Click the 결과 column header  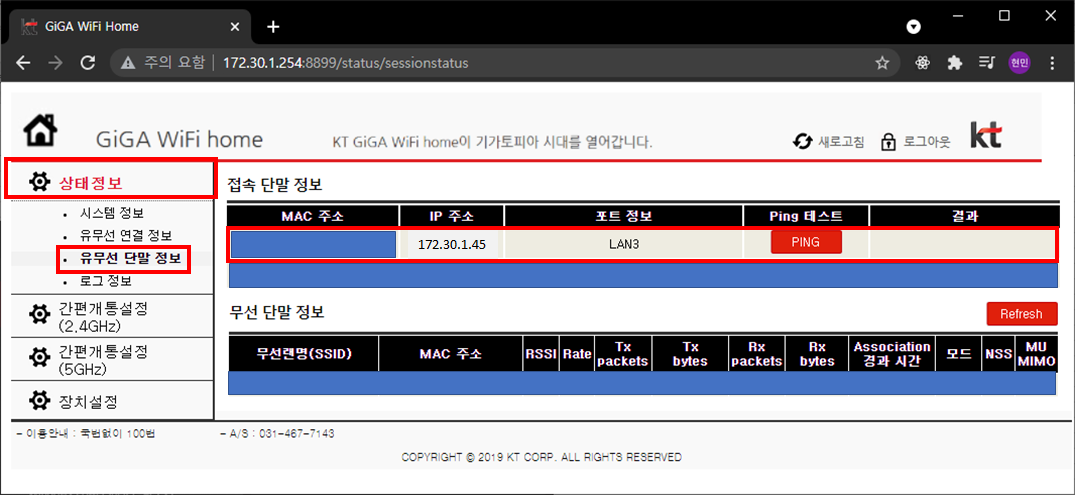pos(965,216)
